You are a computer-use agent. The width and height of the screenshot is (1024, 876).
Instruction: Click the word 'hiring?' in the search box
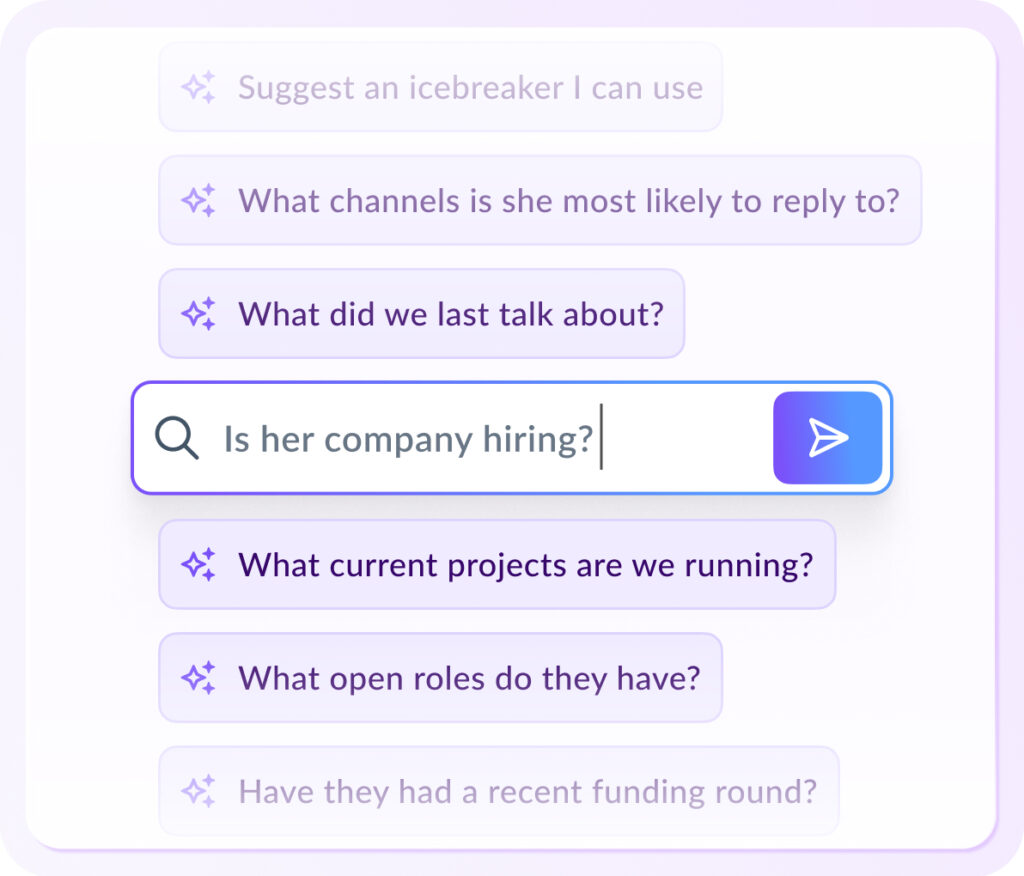pyautogui.click(x=537, y=440)
